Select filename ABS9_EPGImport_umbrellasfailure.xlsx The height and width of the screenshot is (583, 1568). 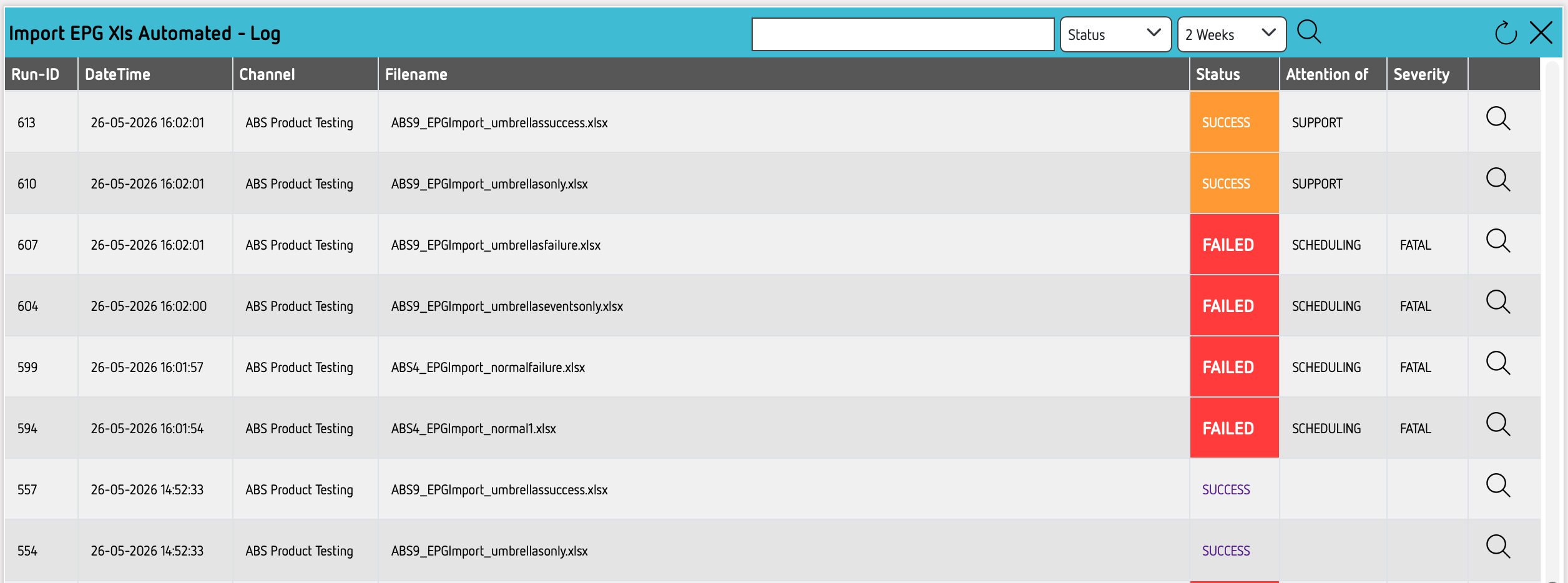point(496,245)
